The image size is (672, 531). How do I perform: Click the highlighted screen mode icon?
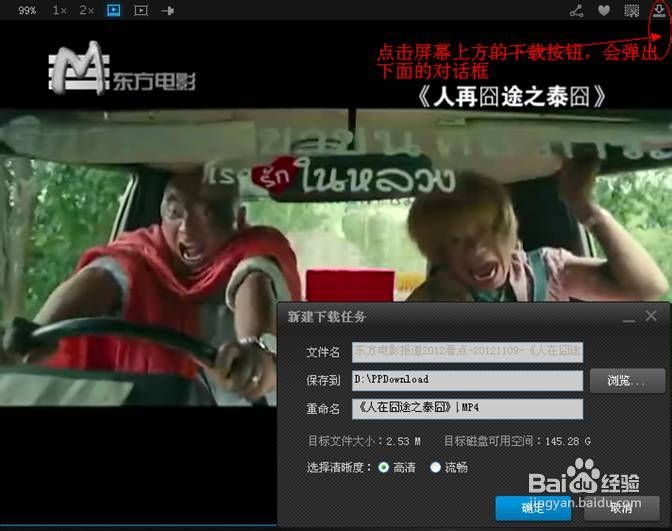[114, 10]
